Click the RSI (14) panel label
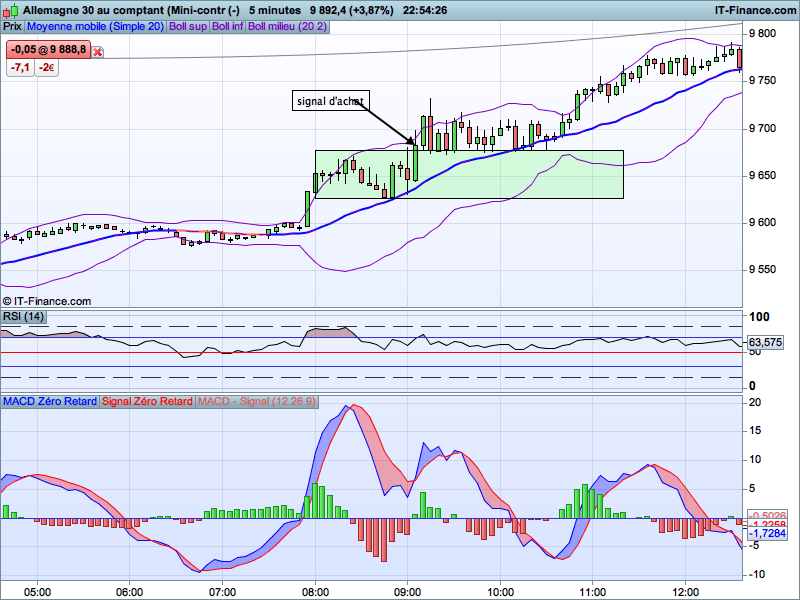This screenshot has width=800, height=600. point(23,317)
